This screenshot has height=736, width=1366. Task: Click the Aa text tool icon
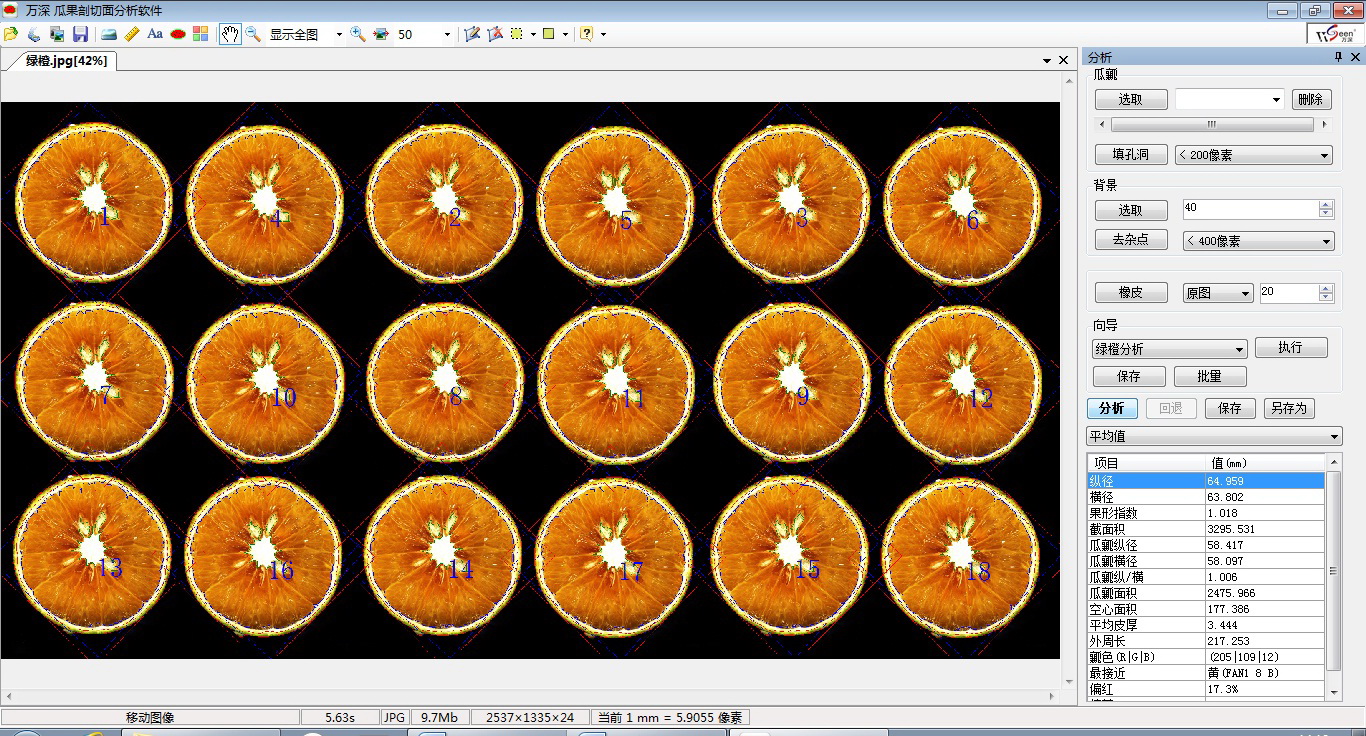(x=155, y=34)
